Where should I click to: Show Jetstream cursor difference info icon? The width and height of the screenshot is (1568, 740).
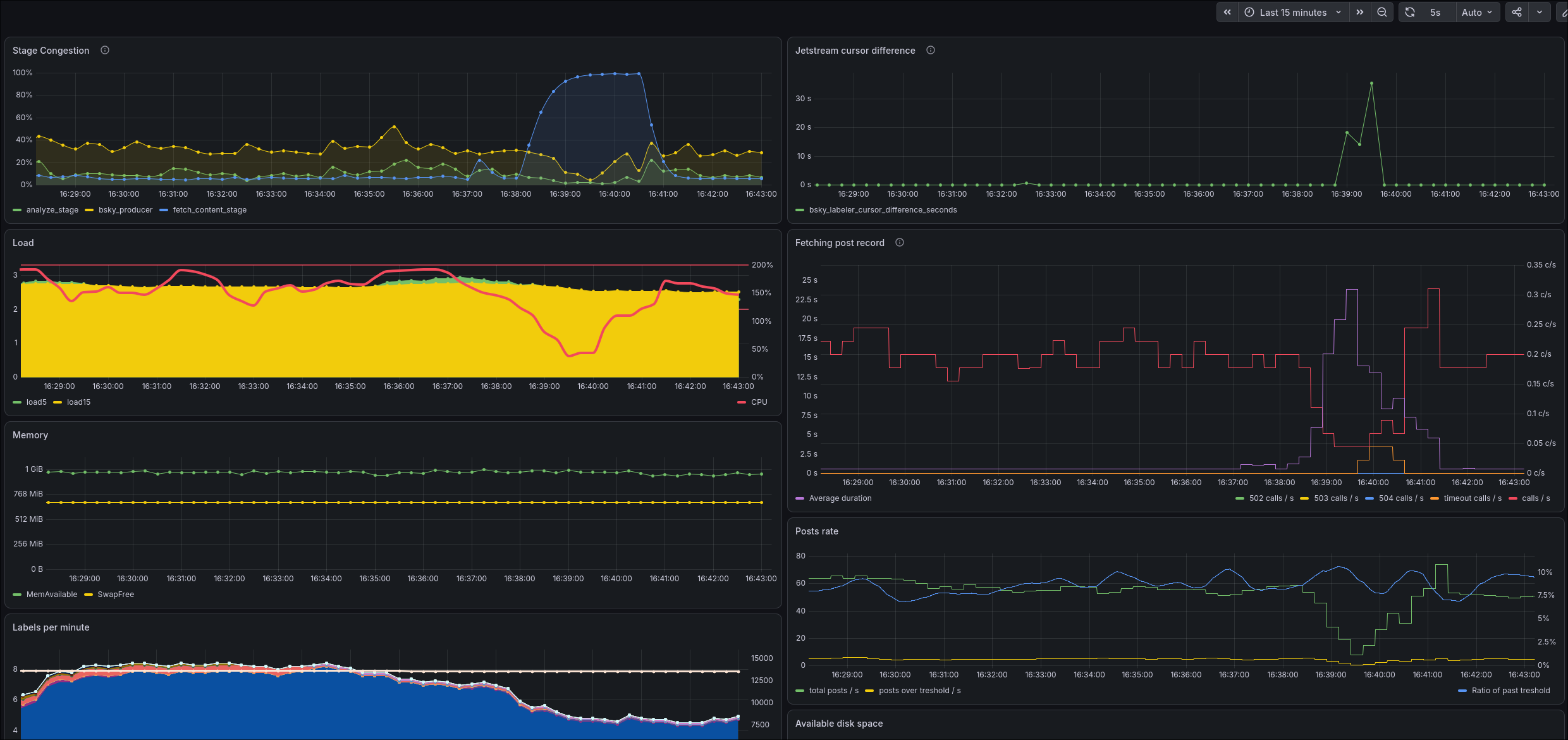pos(931,50)
